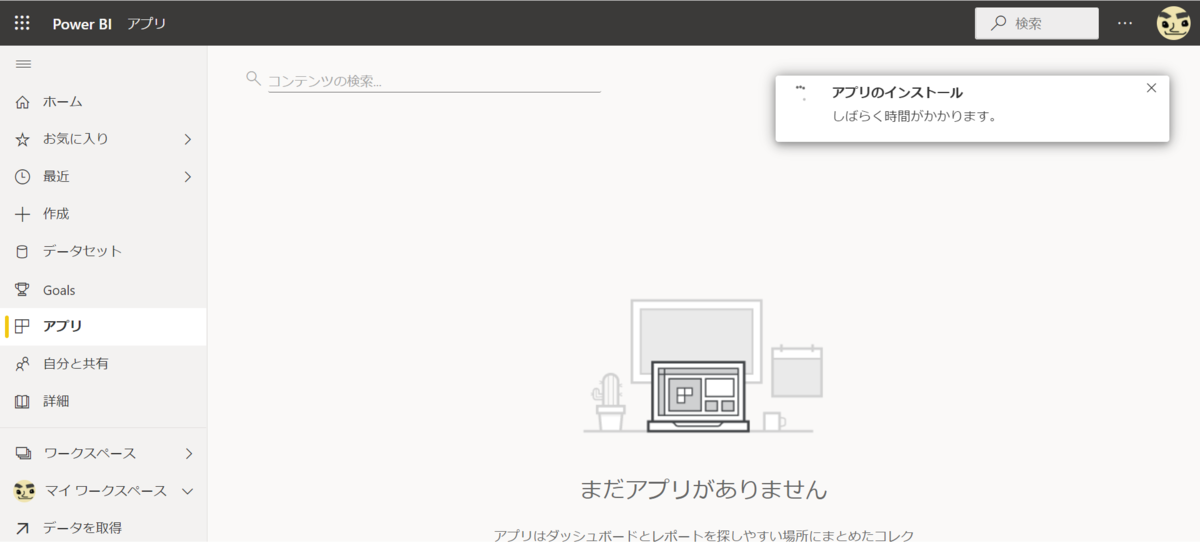Collapse navigation pane with hamburger icon
This screenshot has width=1200, height=543.
[x=23, y=64]
